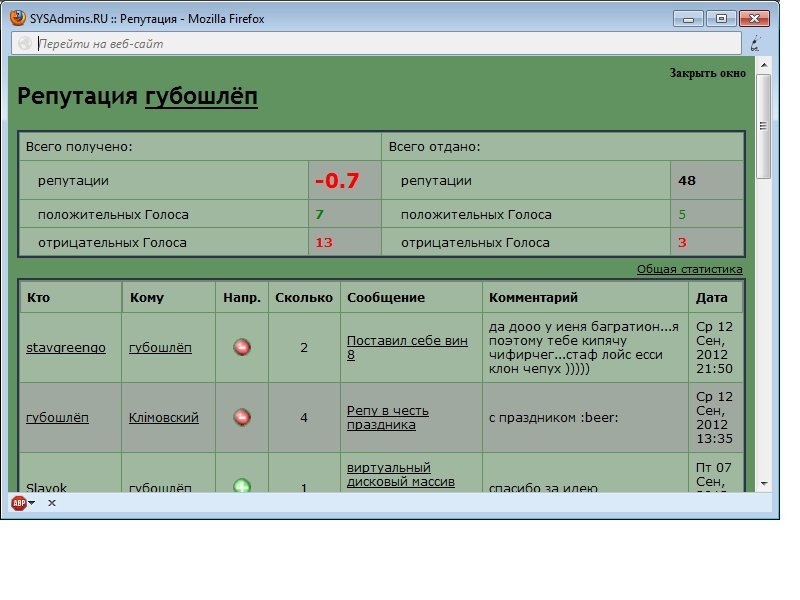Open губошлёп link in stavgreengo row
This screenshot has width=800, height=600.
click(160, 347)
